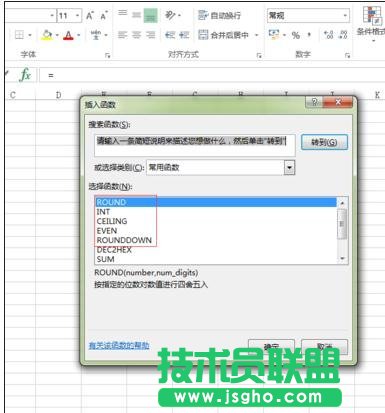Viewport: 385px width, 413px height.
Task: Center text horizontally
Action: click(136, 35)
